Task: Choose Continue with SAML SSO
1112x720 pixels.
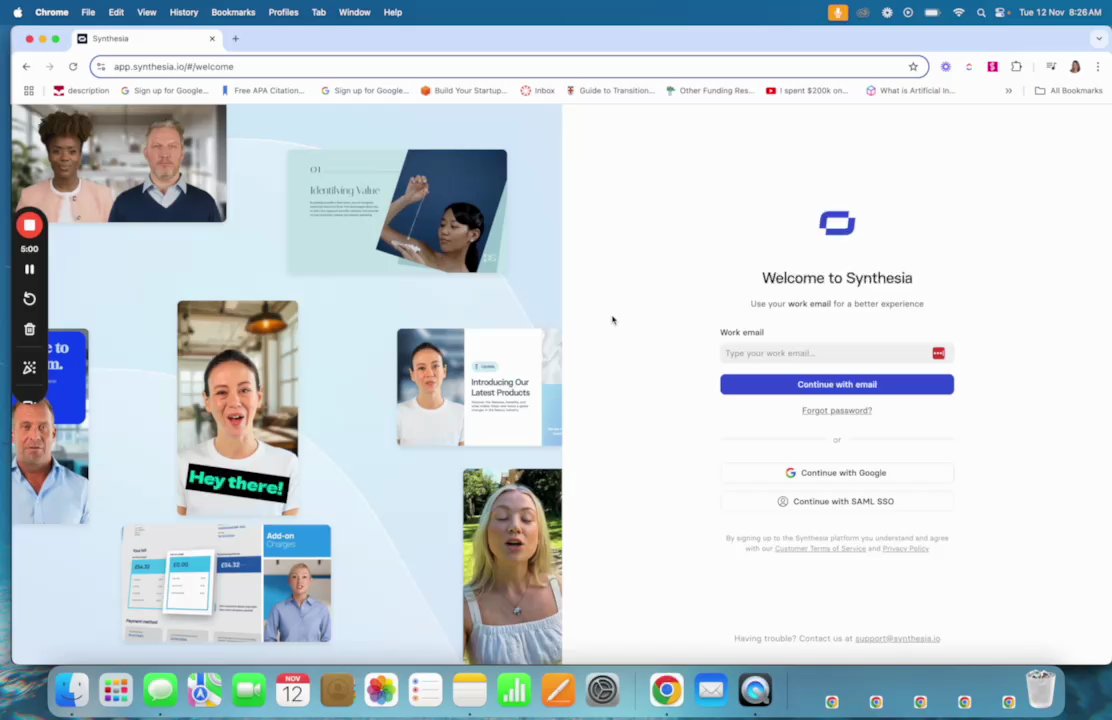Action: click(837, 502)
